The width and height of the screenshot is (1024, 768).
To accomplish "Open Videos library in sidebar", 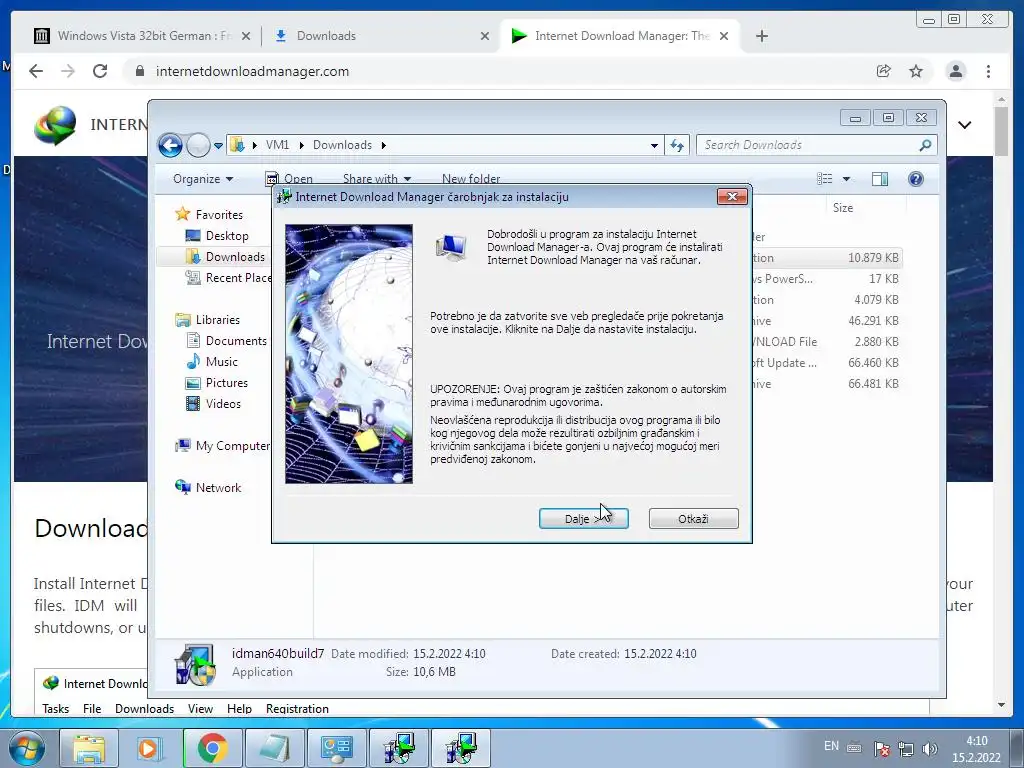I will click(214, 404).
